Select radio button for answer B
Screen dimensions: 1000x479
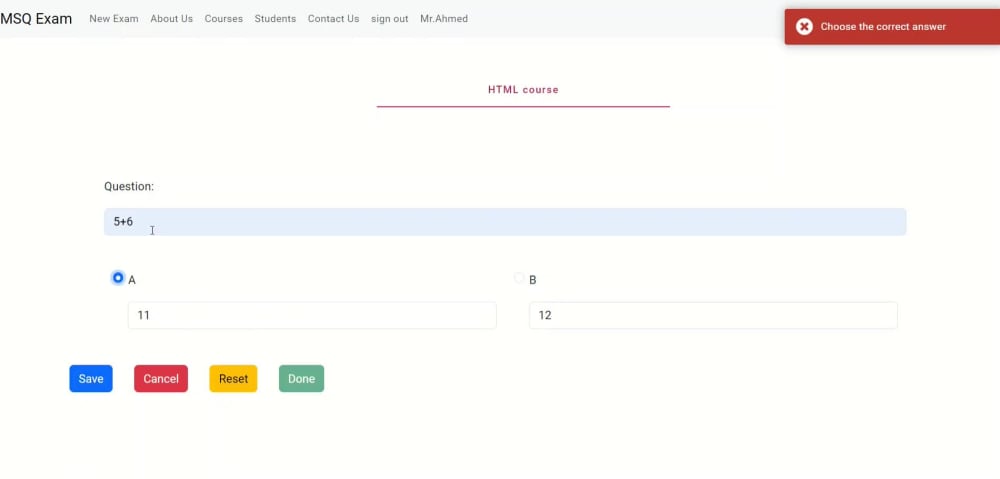click(519, 278)
